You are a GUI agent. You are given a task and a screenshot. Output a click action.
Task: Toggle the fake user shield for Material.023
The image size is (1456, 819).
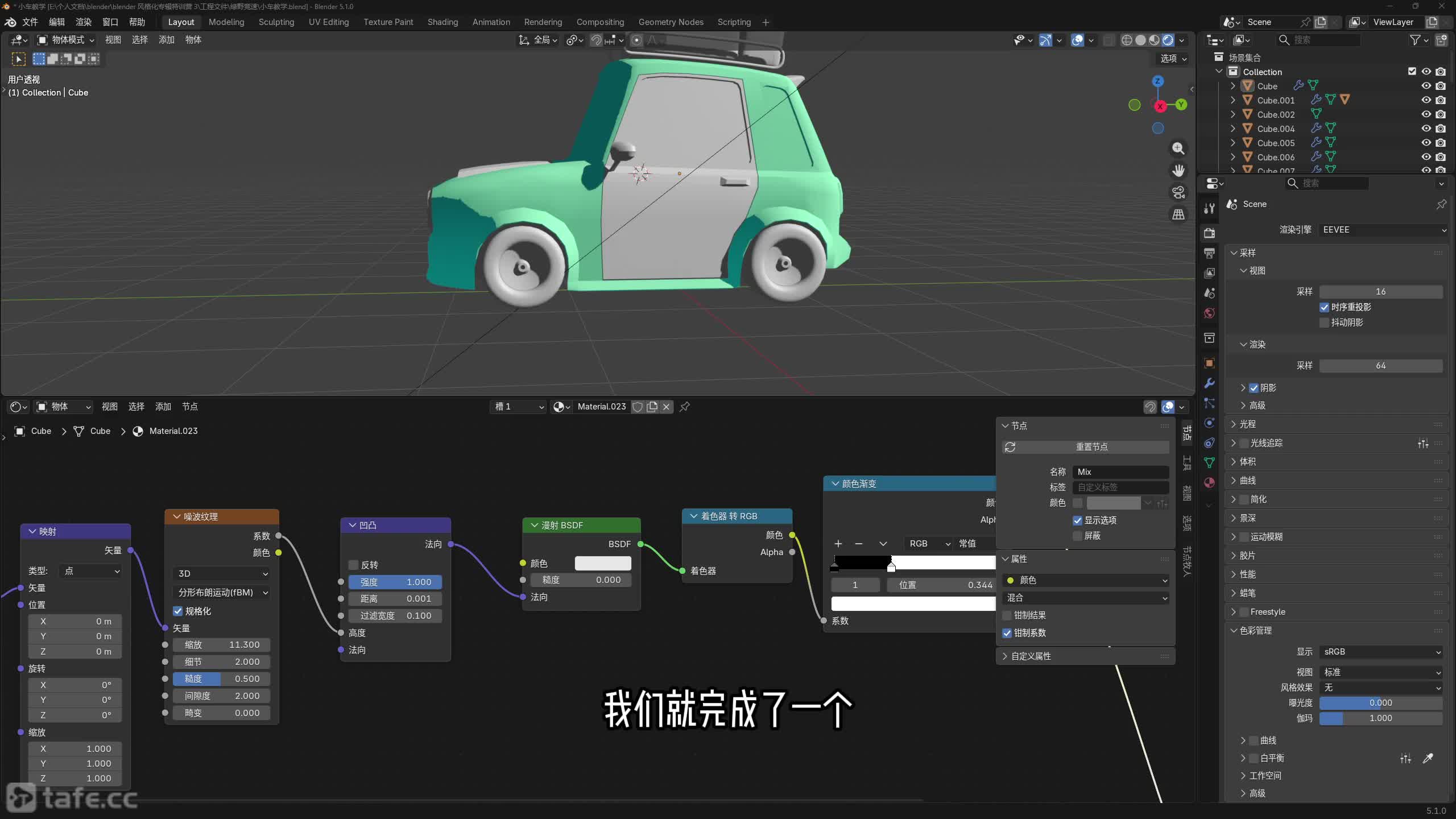[638, 407]
